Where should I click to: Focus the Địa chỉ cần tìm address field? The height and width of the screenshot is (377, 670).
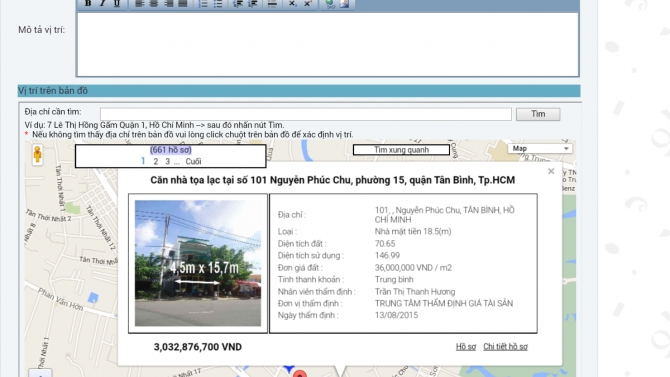[306, 114]
